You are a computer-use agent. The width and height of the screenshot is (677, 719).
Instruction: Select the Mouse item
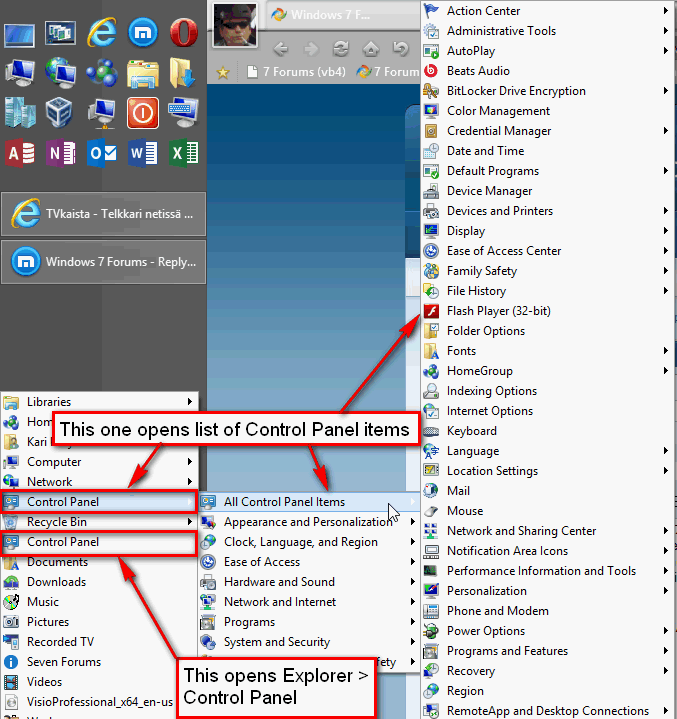548,511
